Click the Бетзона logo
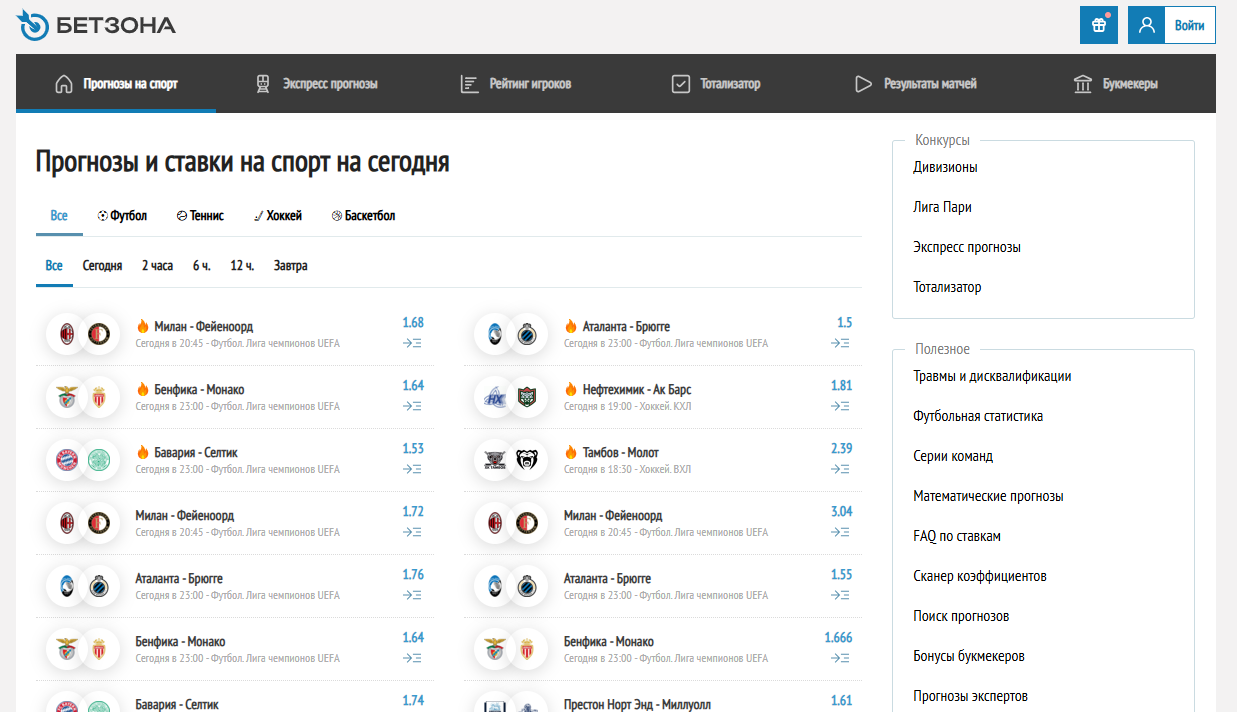 coord(96,25)
